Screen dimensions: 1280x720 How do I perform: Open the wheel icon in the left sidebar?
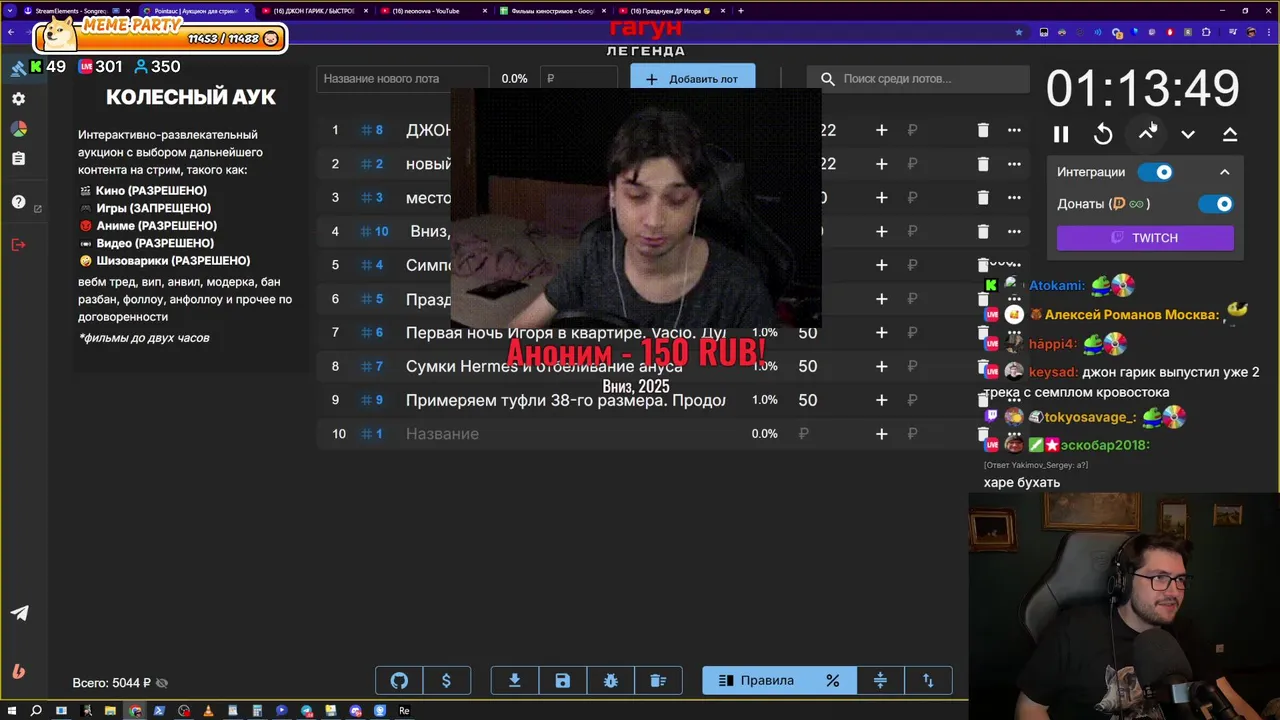point(18,129)
